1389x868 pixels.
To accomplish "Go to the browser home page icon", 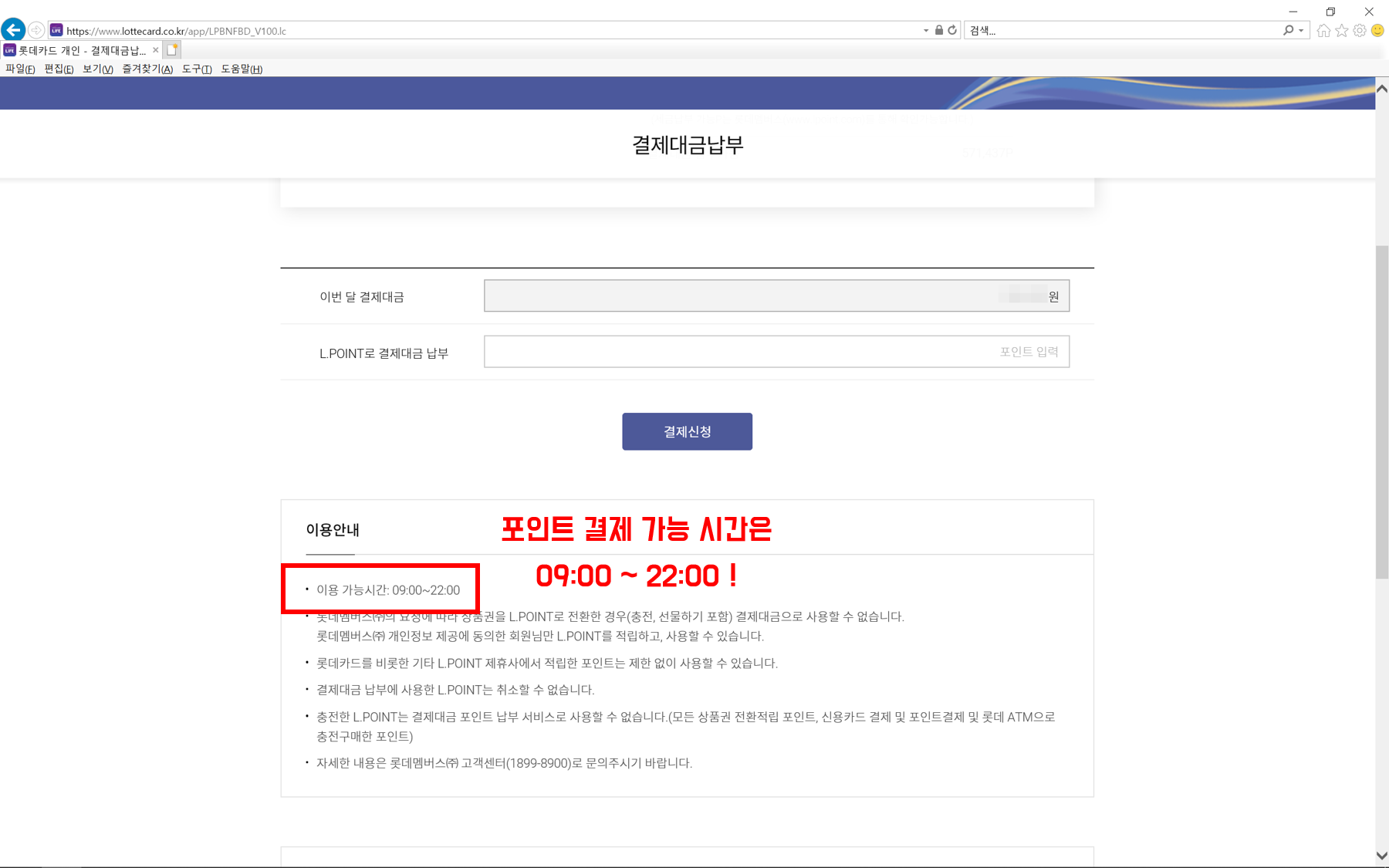I will 1324,30.
